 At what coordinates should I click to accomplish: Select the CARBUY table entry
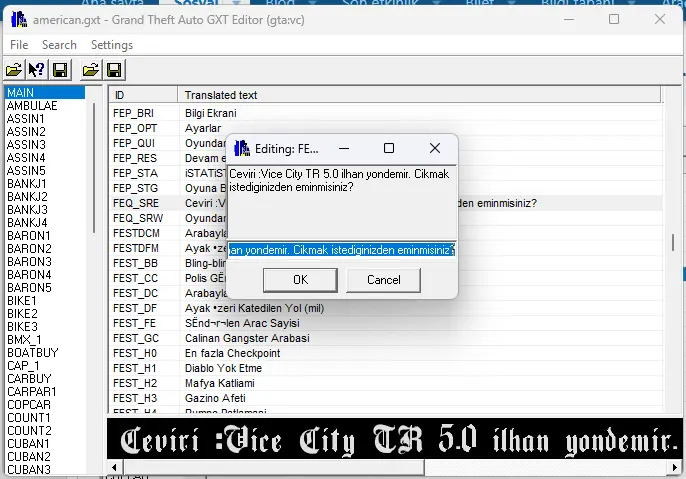pos(29,378)
